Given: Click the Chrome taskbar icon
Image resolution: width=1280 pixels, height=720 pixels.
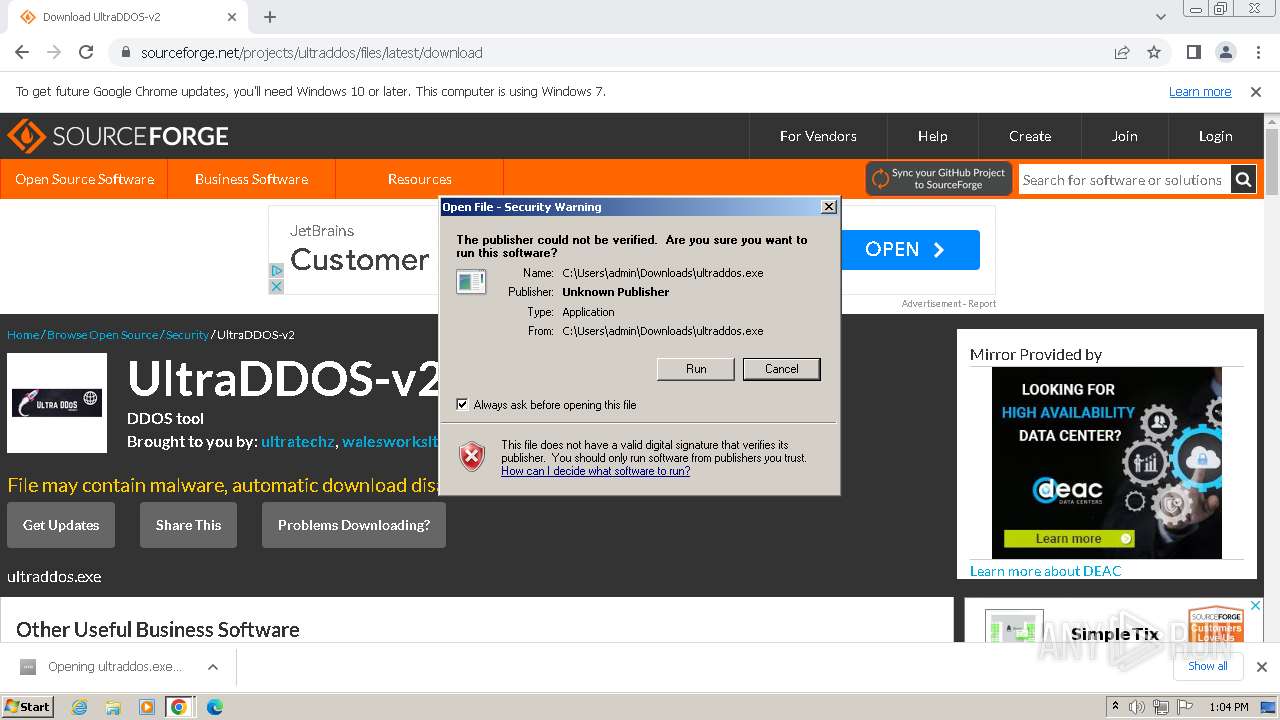Looking at the screenshot, I should tap(179, 707).
